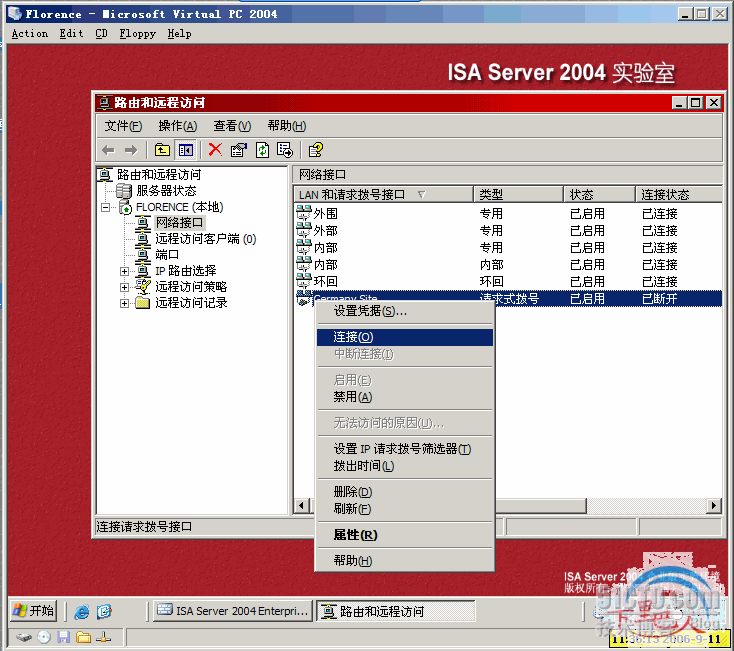Image resolution: width=734 pixels, height=651 pixels.
Task: Choose 拨出时间(L) from context menu
Action: pyautogui.click(x=405, y=466)
